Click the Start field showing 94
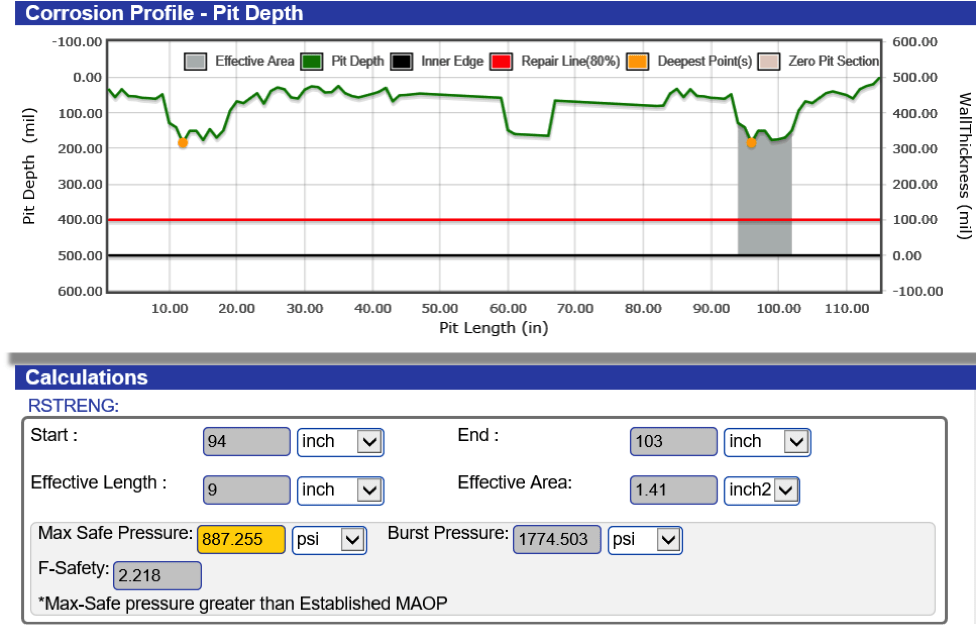 pyautogui.click(x=247, y=442)
